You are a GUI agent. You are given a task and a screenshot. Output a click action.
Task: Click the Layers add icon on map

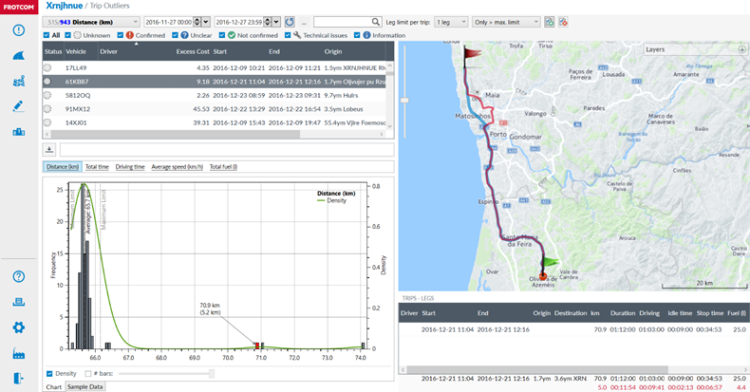[x=742, y=49]
